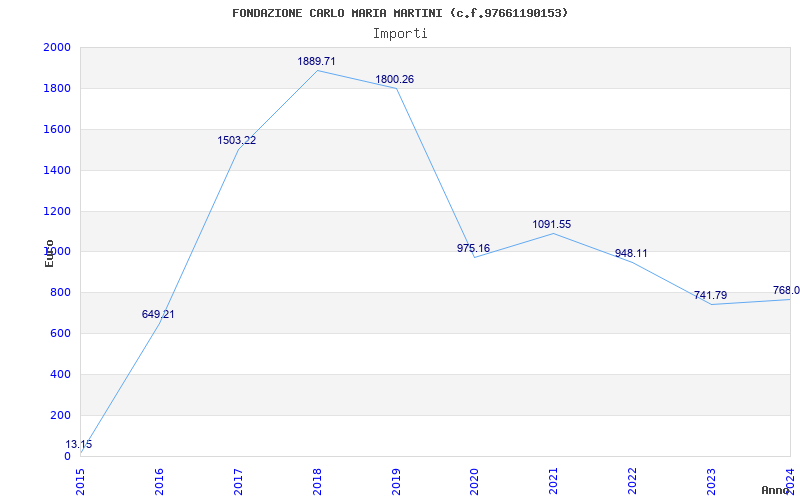Select the 948.11 value label
Screen dimensions: 800x500
631,254
